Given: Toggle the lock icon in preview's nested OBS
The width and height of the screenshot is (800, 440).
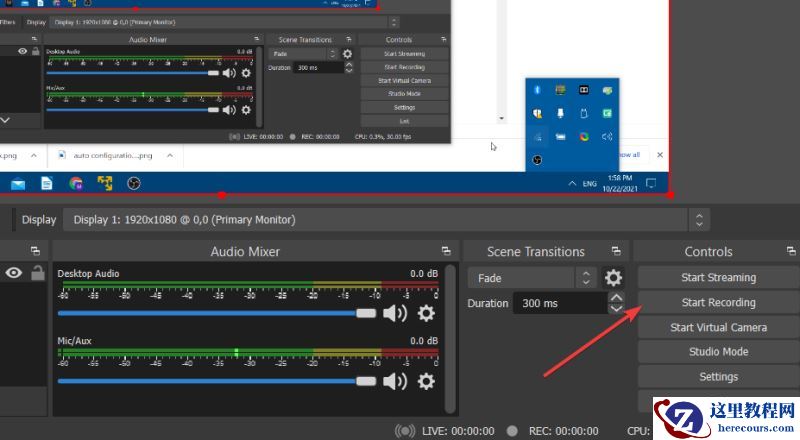Looking at the screenshot, I should click(36, 51).
